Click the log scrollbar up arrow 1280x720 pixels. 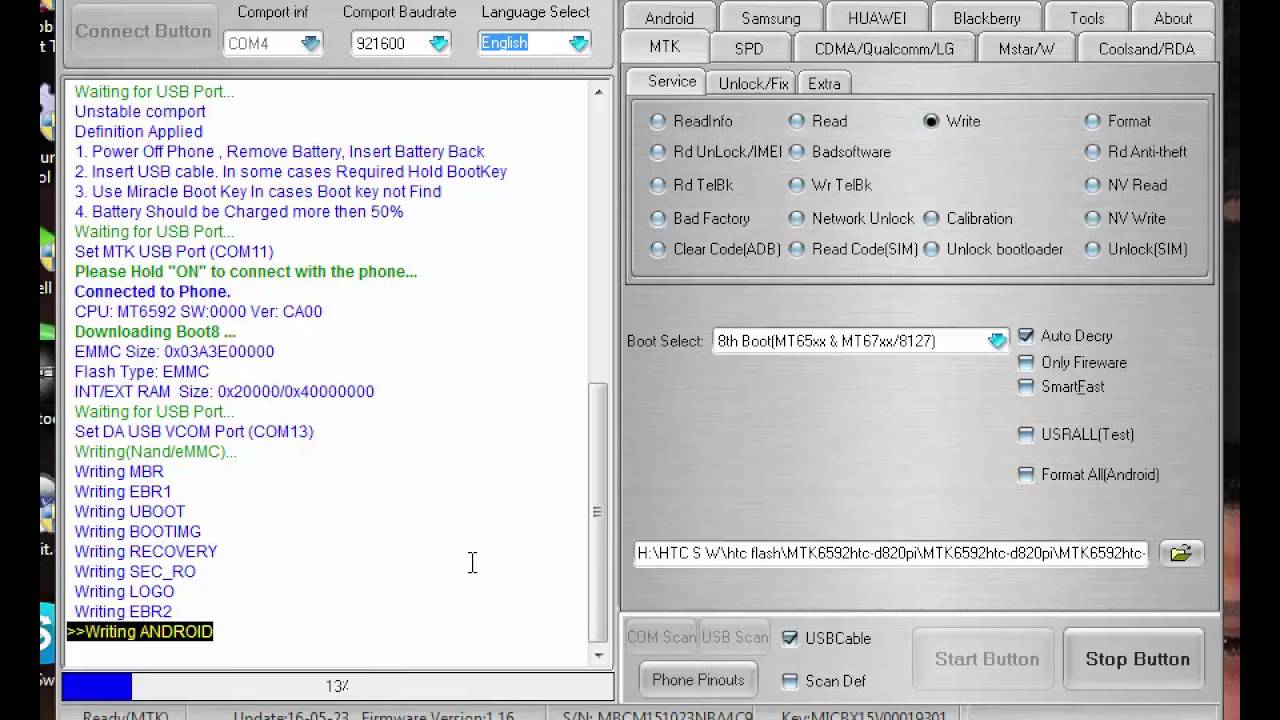pos(598,92)
